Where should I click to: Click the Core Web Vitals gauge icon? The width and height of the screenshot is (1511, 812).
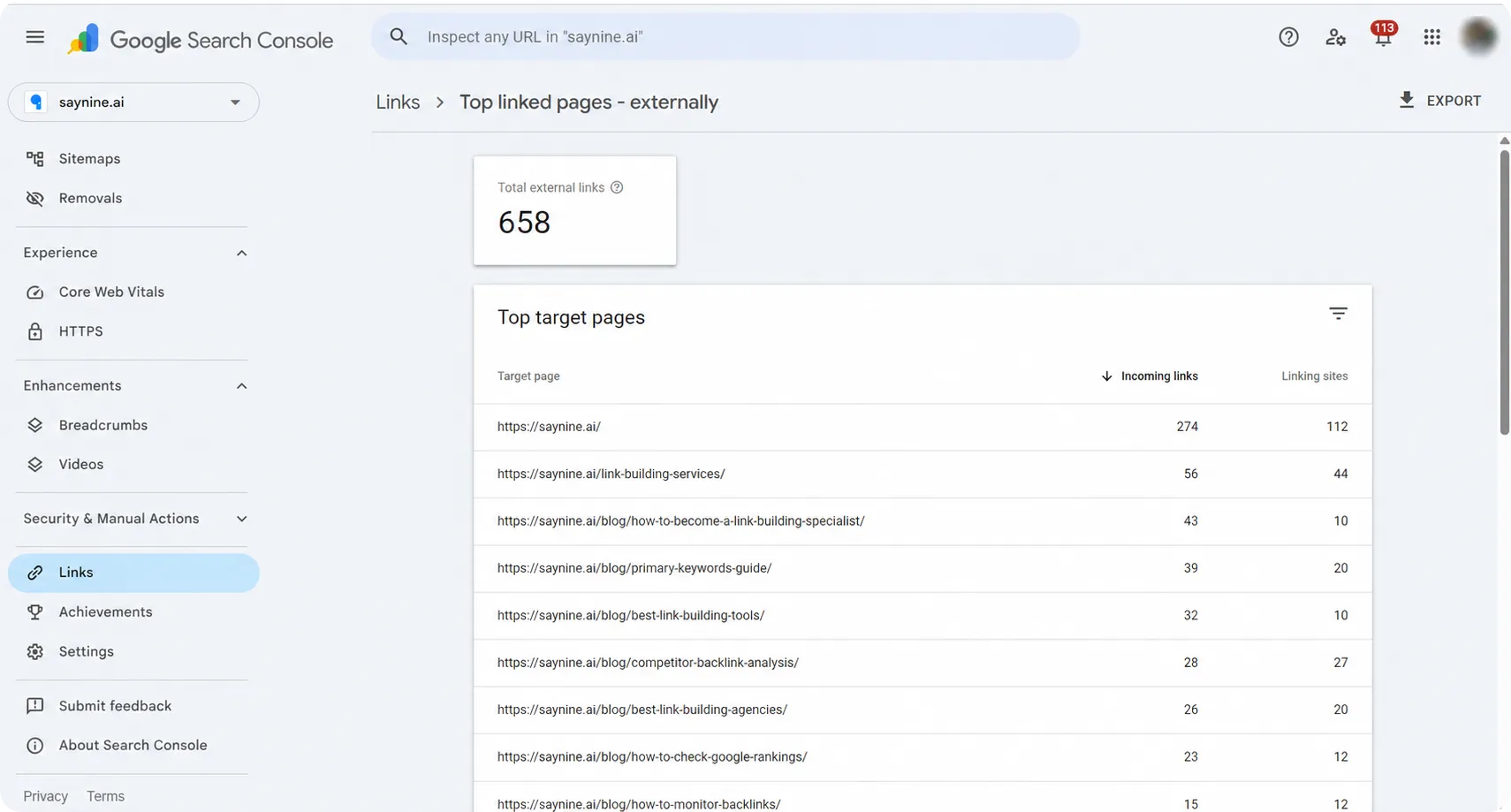pyautogui.click(x=35, y=292)
